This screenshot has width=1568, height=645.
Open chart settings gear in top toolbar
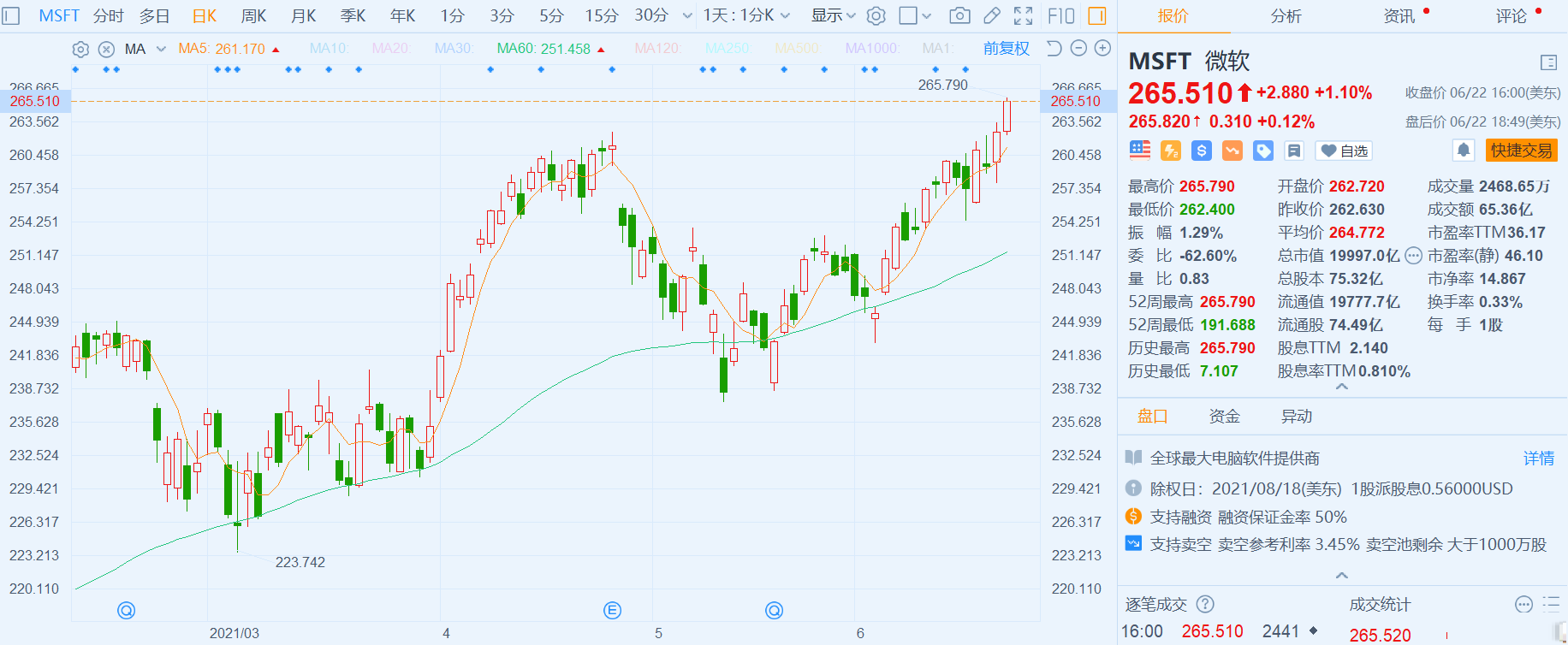876,15
